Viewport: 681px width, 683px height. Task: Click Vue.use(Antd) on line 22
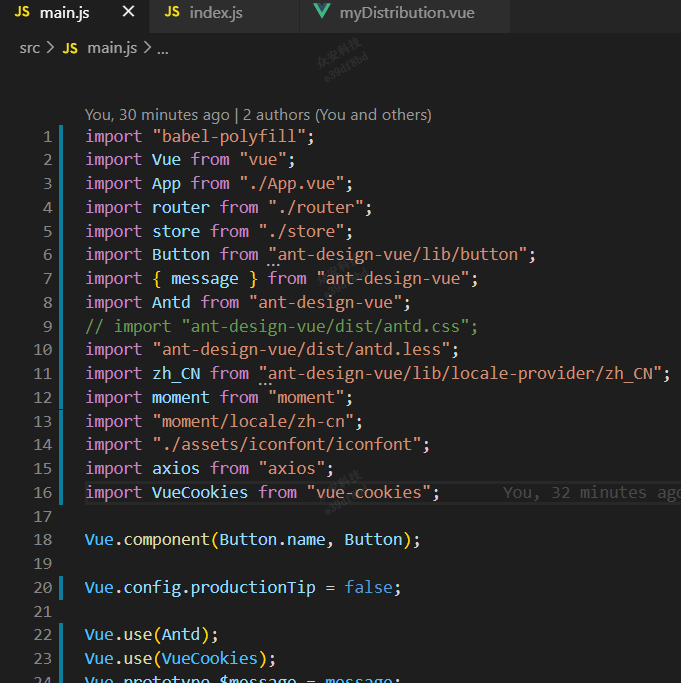[x=151, y=635]
